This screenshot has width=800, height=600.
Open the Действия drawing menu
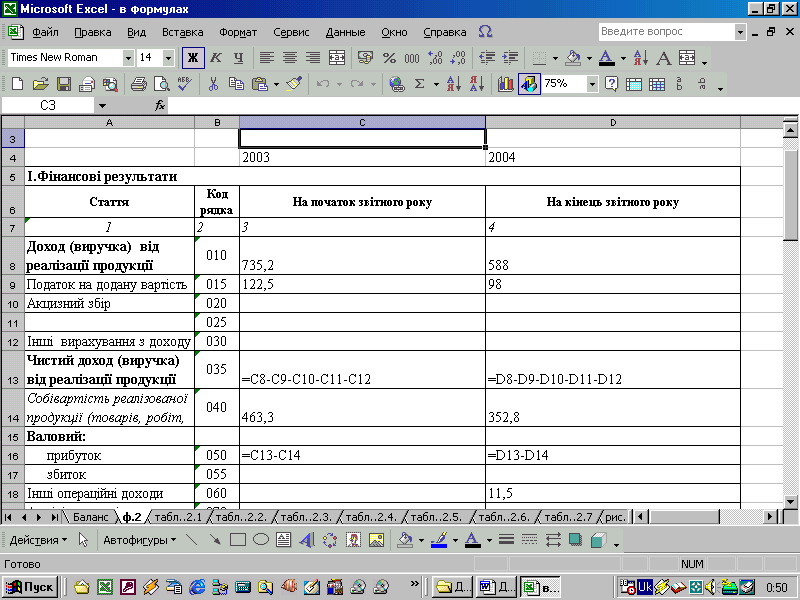click(38, 540)
